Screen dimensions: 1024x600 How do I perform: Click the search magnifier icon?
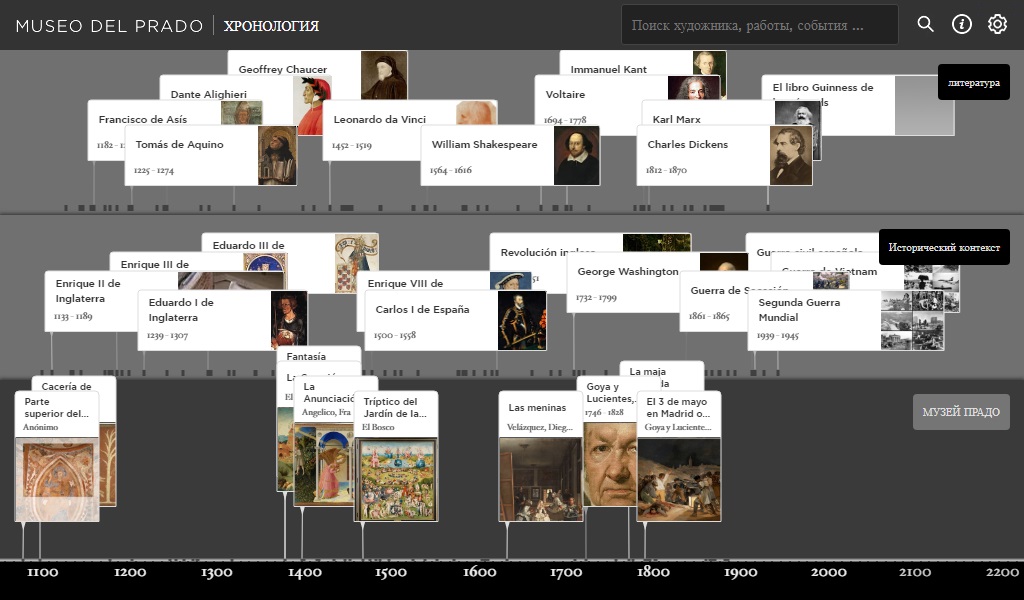[925, 24]
